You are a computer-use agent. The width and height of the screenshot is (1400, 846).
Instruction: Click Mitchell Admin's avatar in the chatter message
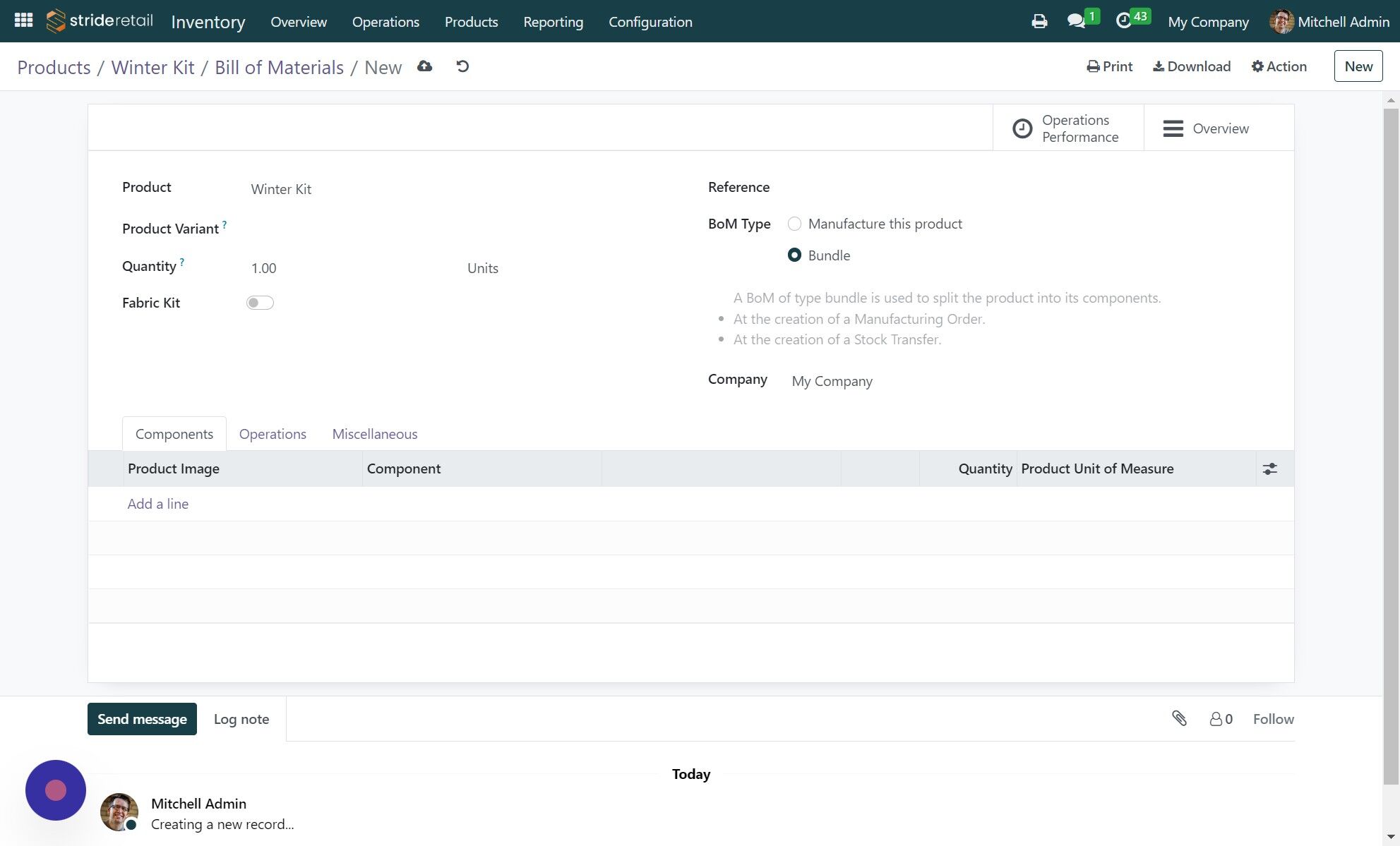pos(119,812)
